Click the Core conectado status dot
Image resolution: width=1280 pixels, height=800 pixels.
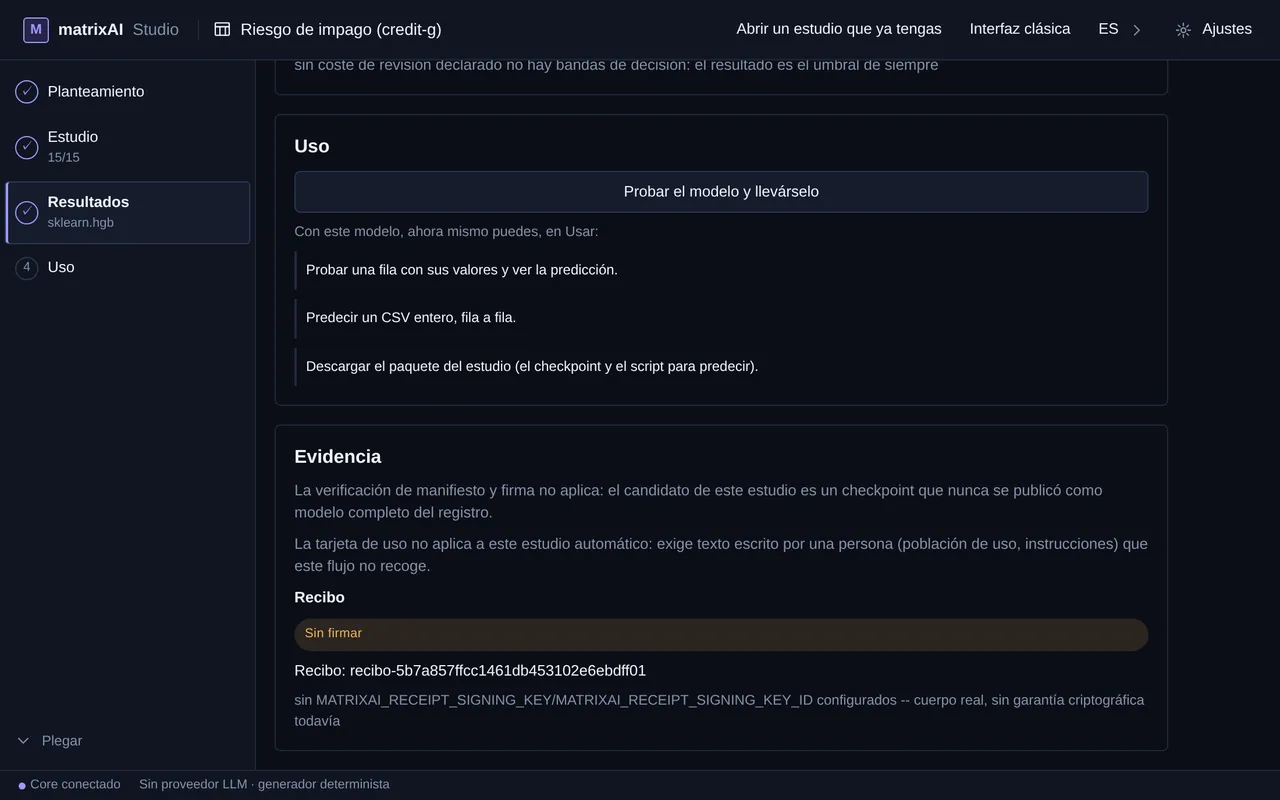tap(22, 786)
